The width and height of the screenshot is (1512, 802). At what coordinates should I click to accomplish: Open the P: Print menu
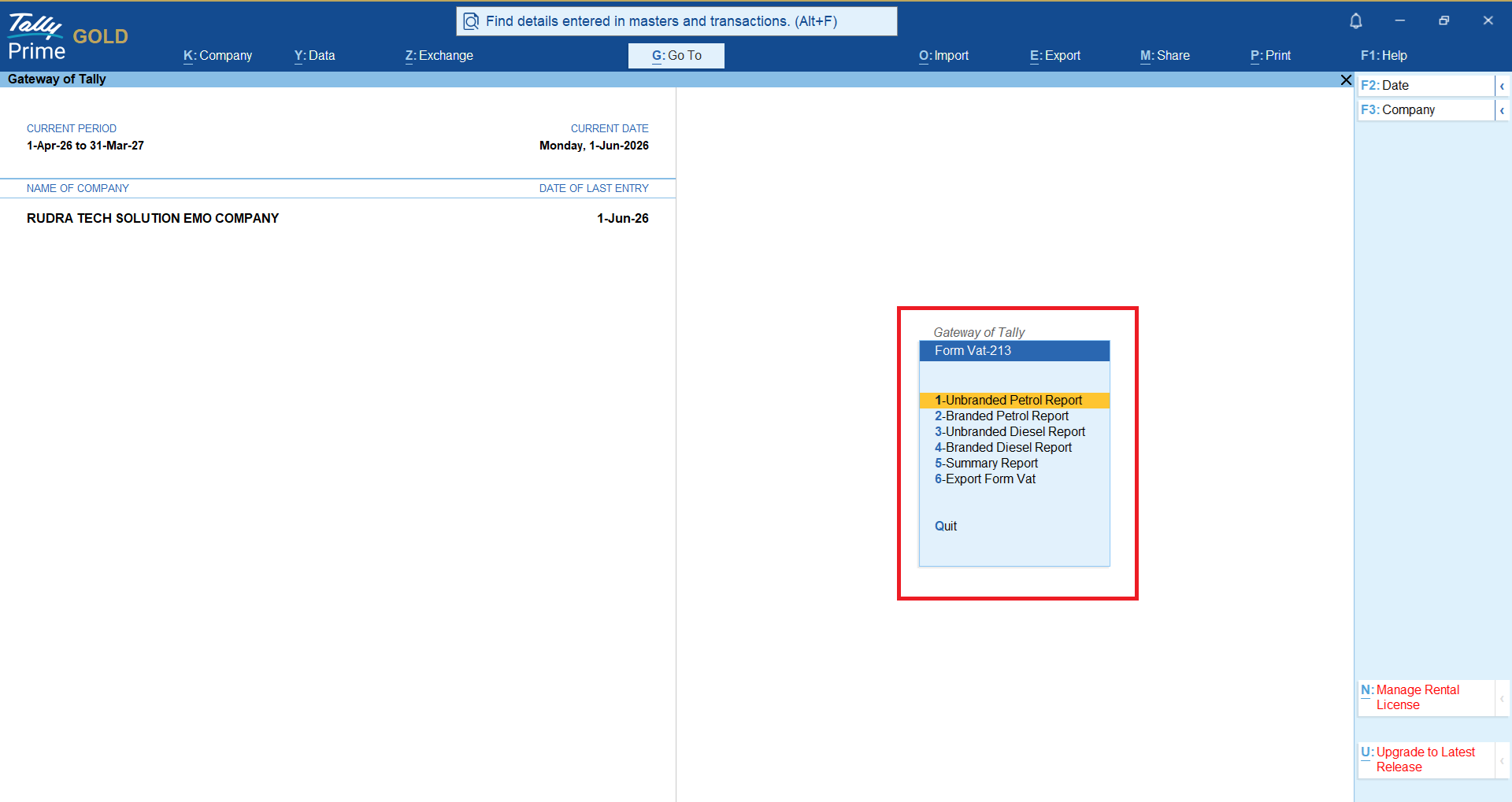(1270, 56)
